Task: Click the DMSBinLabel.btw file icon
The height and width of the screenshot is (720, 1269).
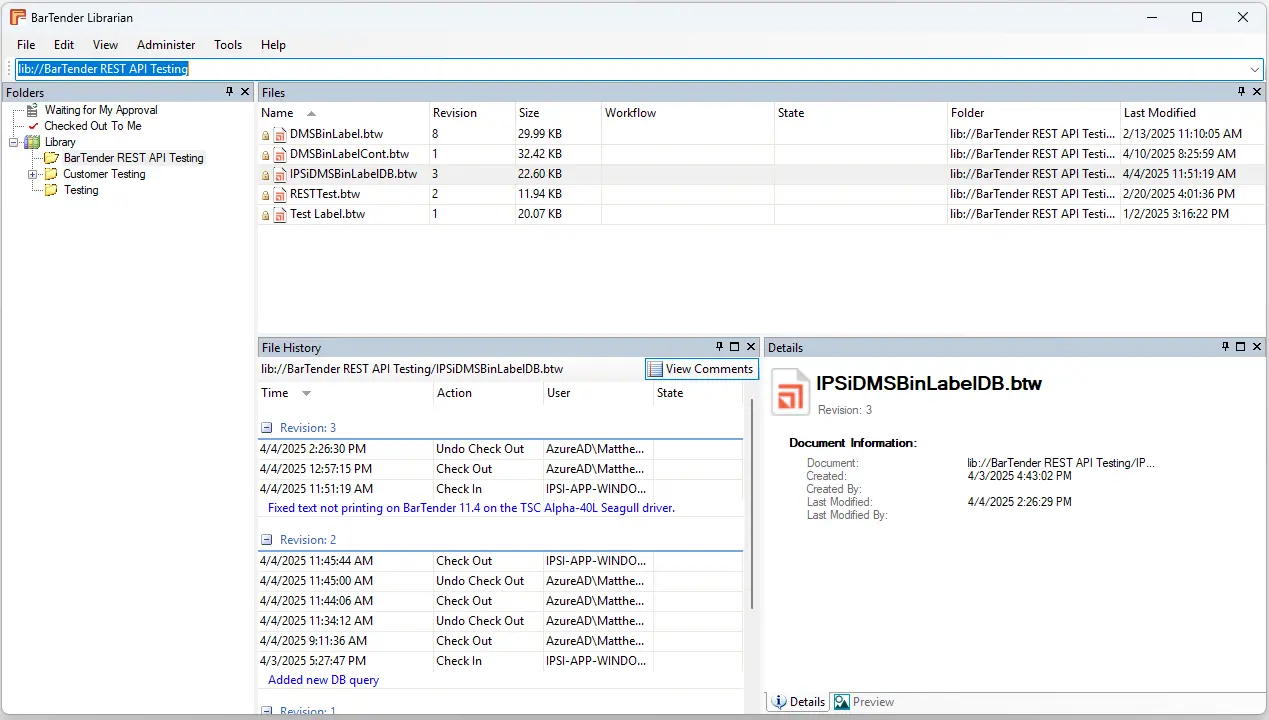Action: (280, 134)
